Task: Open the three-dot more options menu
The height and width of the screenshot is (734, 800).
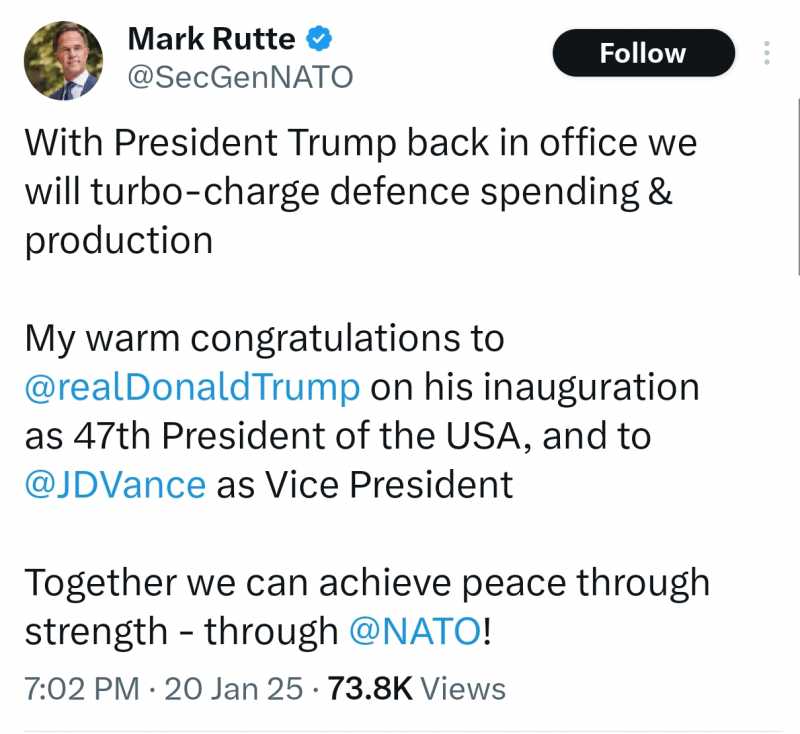Action: pos(767,53)
